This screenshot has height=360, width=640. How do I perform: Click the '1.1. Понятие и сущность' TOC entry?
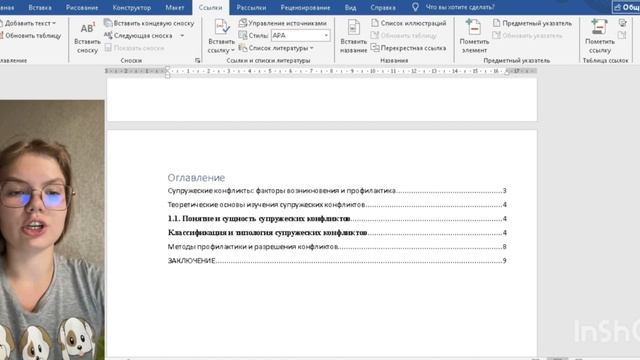(x=337, y=219)
